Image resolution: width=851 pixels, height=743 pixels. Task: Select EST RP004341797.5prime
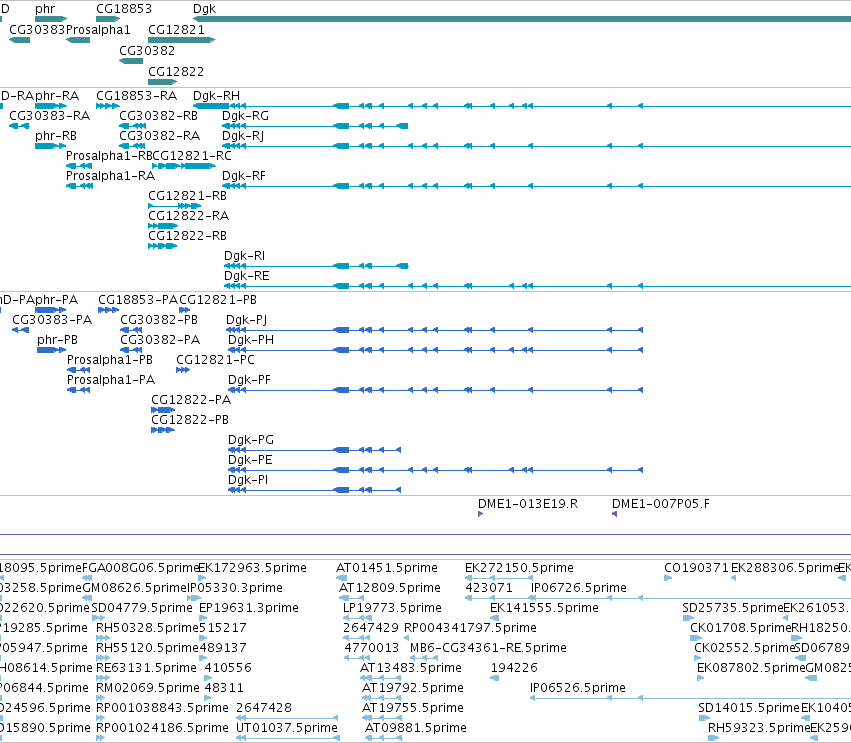[407, 638]
